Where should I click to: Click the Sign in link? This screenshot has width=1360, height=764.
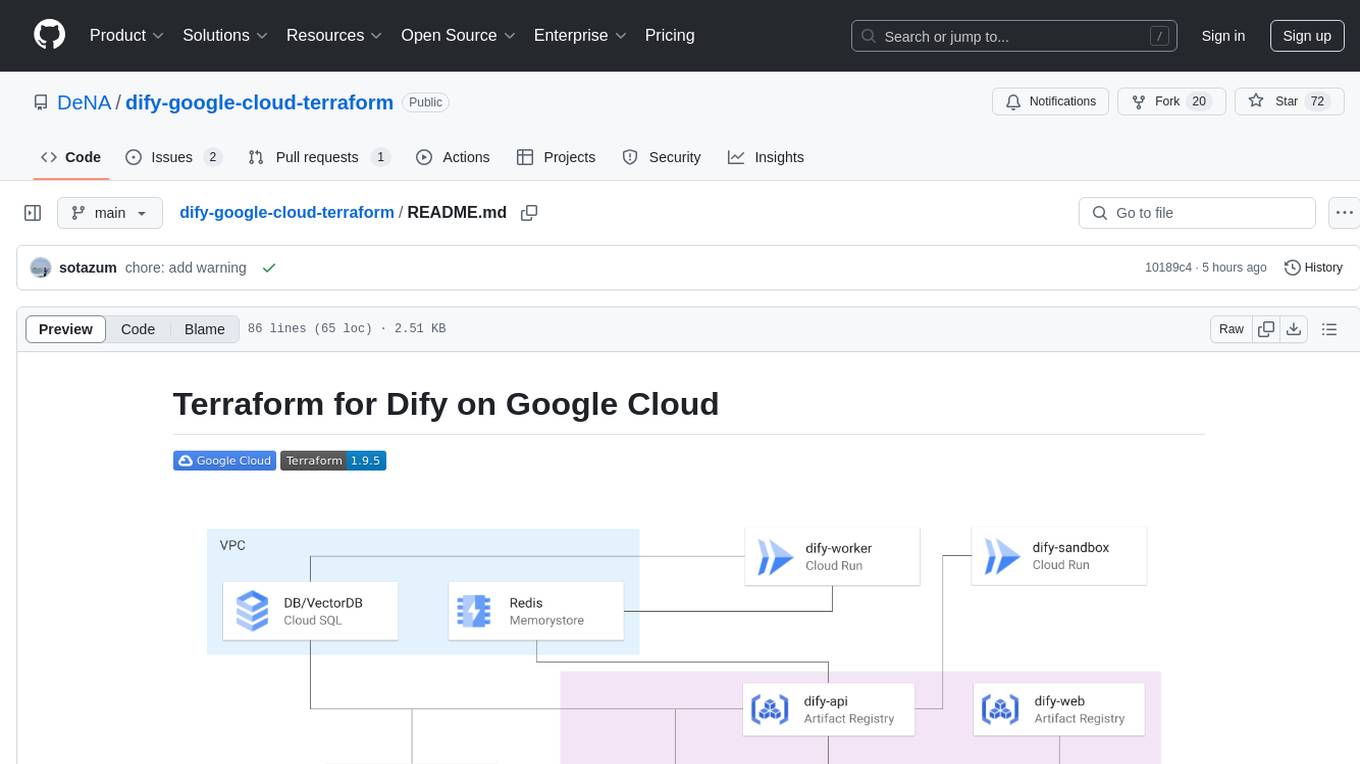tap(1223, 36)
